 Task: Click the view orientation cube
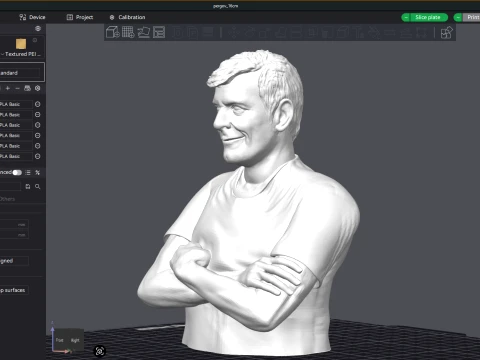(67, 340)
